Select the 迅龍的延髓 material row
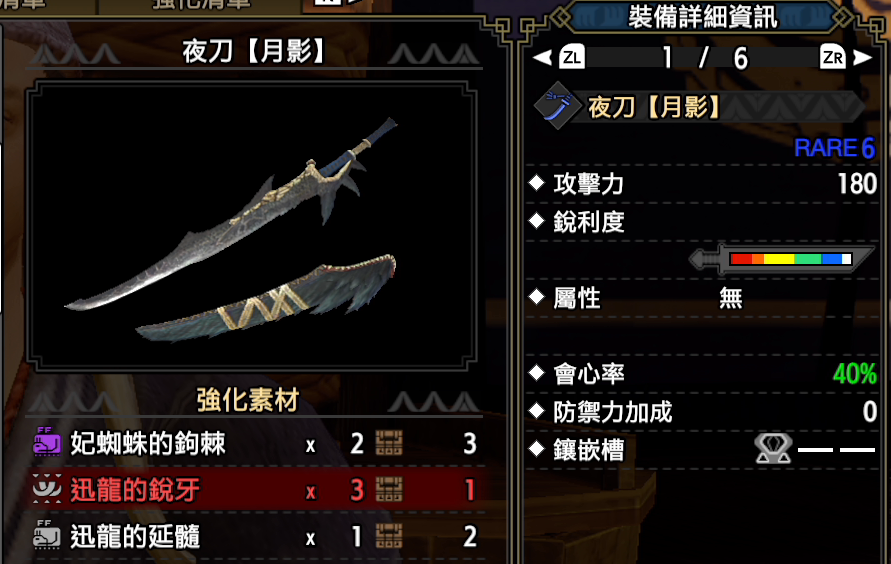The image size is (891, 564). [255, 536]
